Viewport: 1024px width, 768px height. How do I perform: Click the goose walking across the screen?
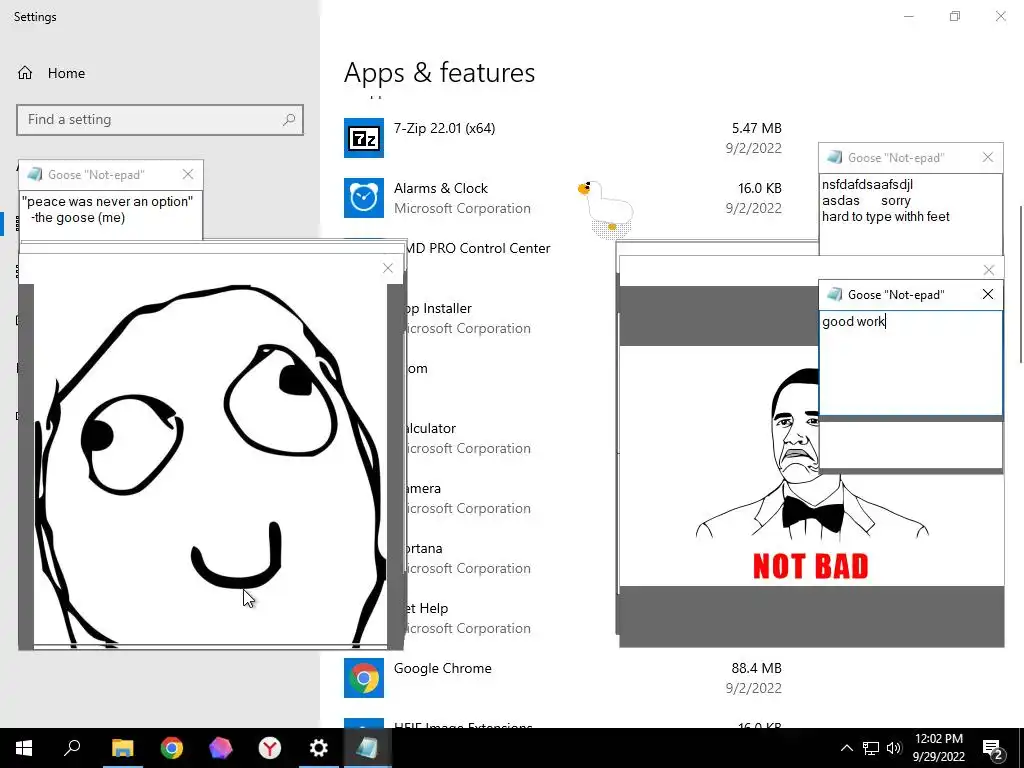[606, 209]
